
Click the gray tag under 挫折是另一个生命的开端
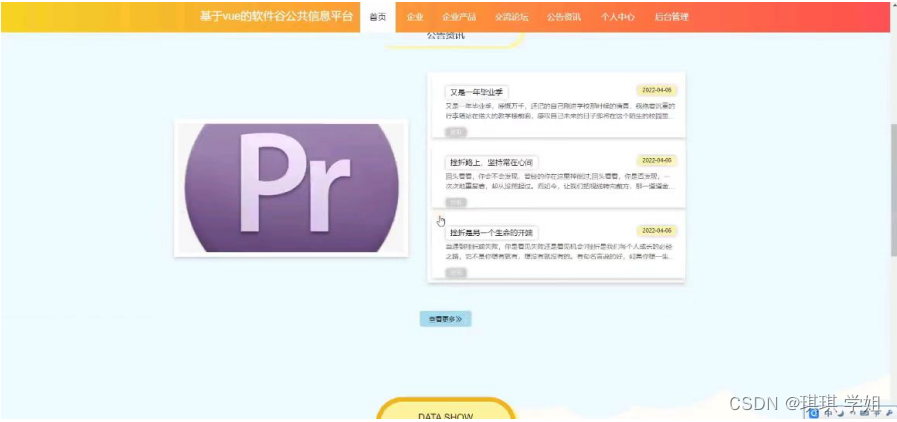(x=456, y=273)
